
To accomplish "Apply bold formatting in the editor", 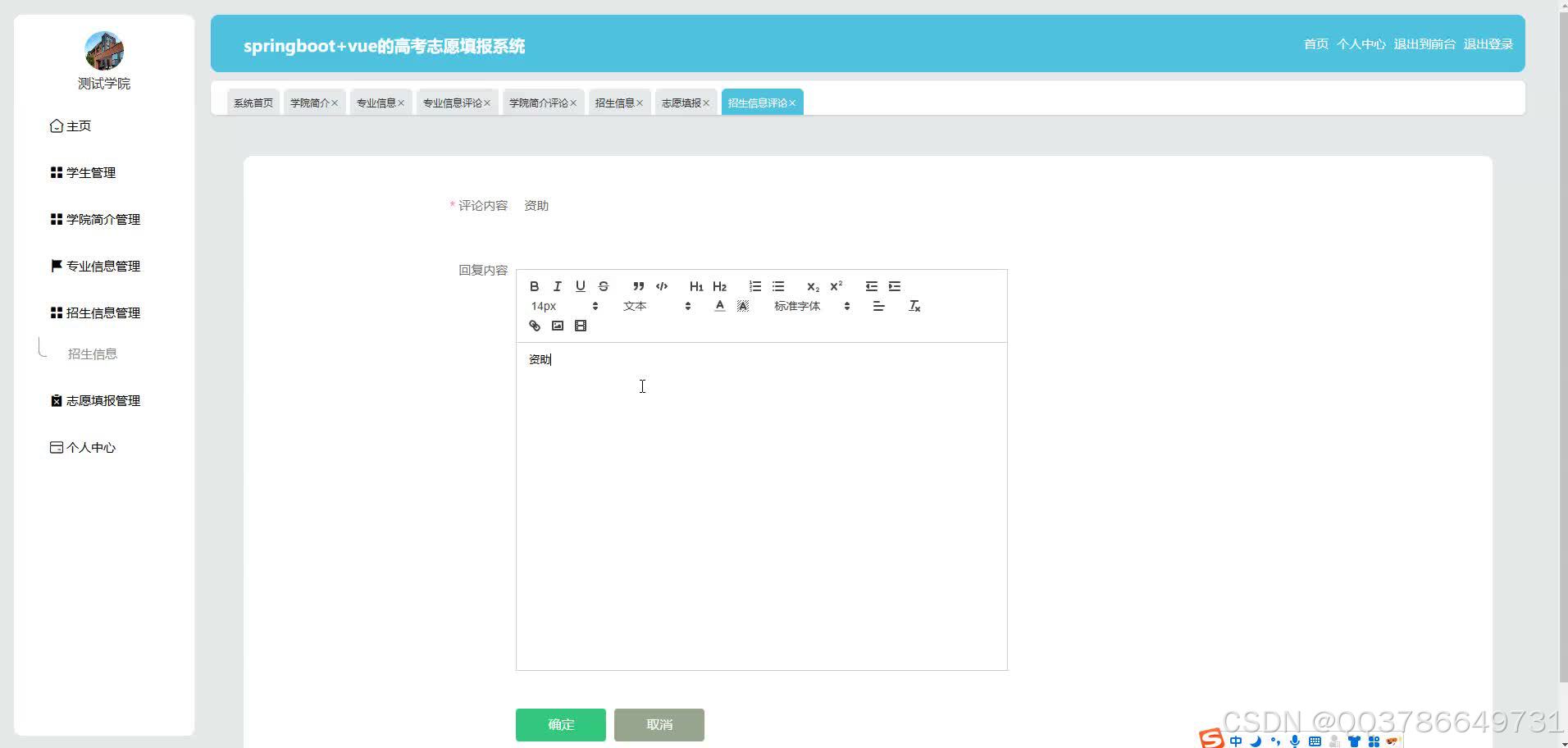I will click(x=534, y=286).
